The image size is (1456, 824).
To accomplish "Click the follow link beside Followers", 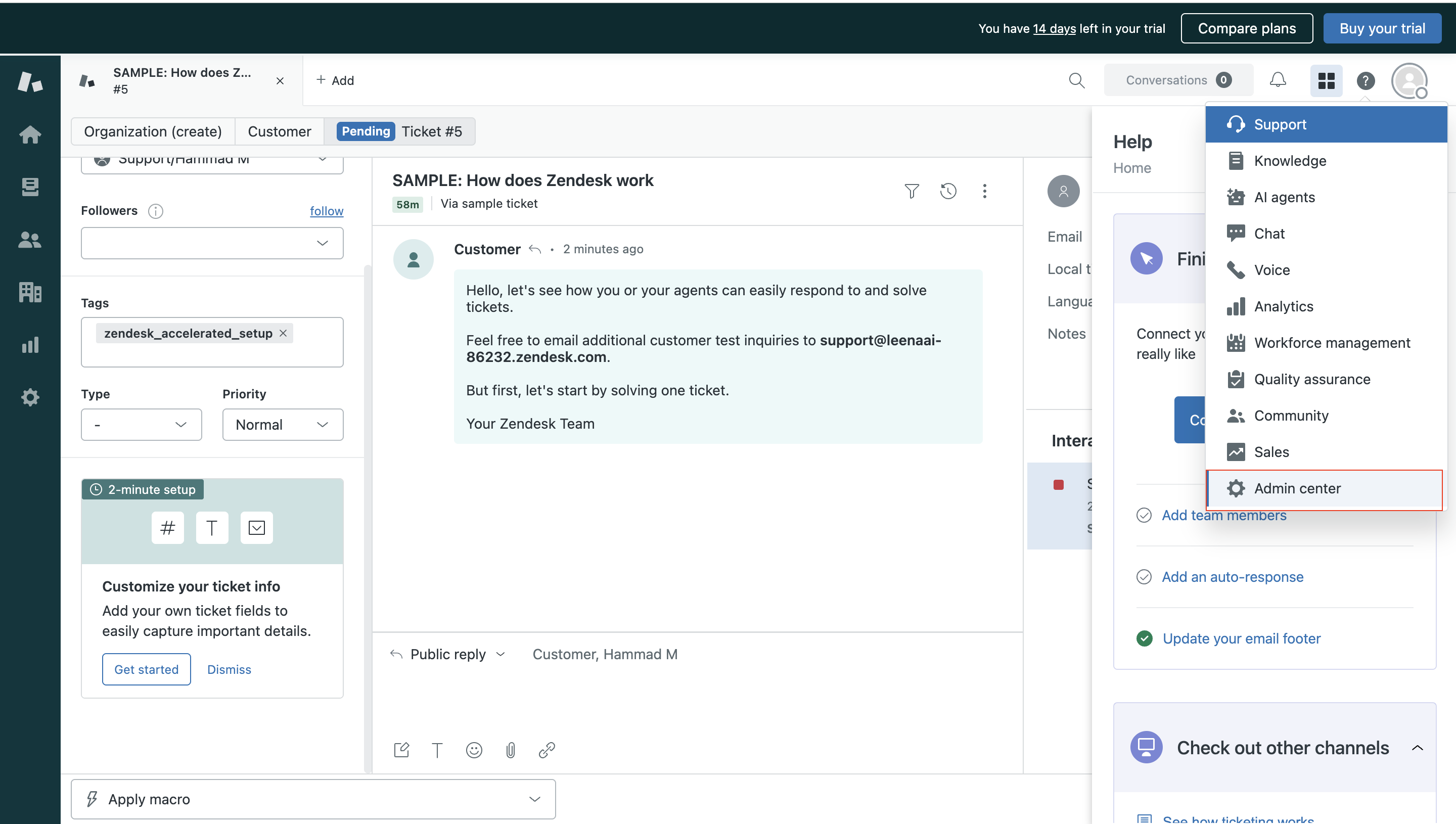I will click(x=326, y=210).
